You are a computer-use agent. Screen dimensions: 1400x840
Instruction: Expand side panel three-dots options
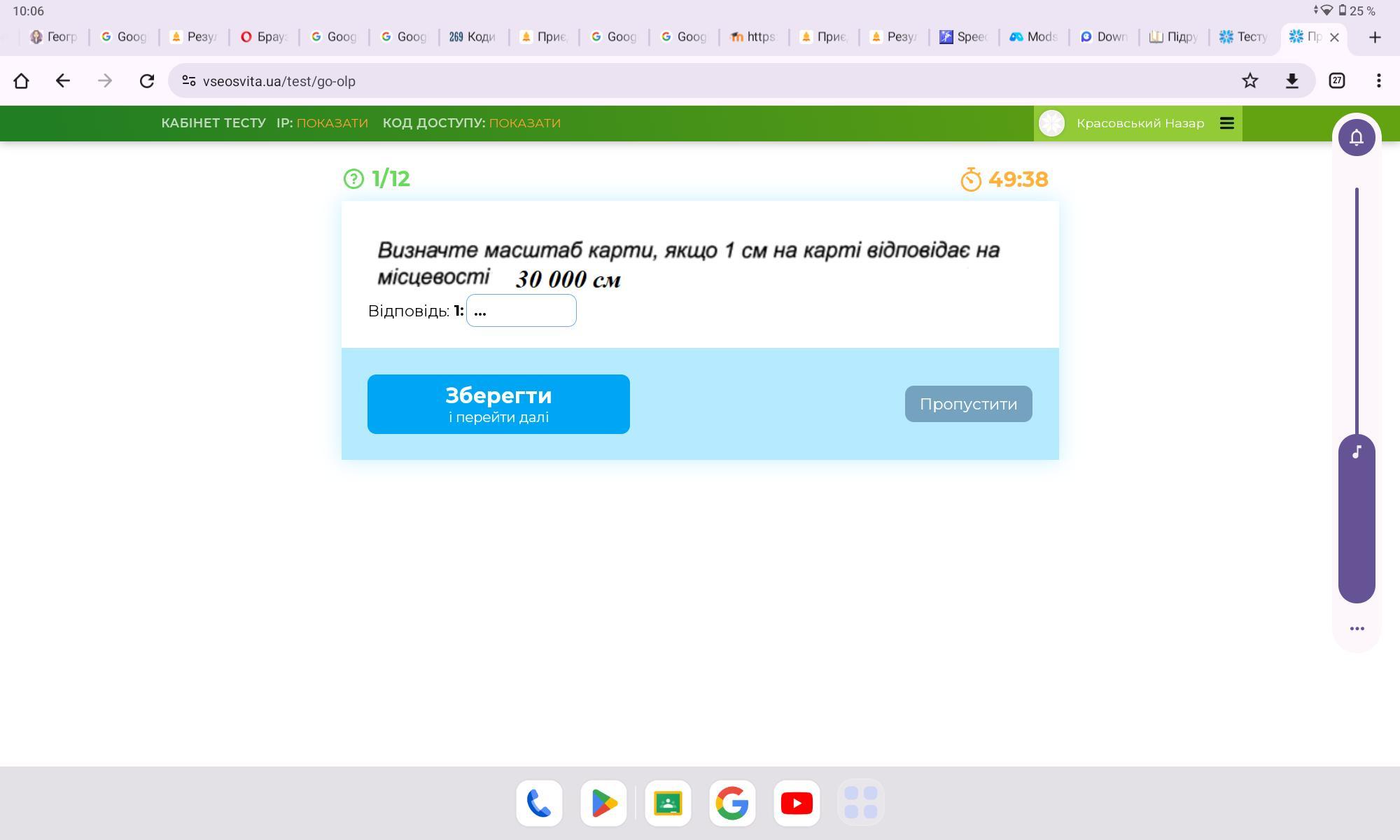click(x=1356, y=629)
